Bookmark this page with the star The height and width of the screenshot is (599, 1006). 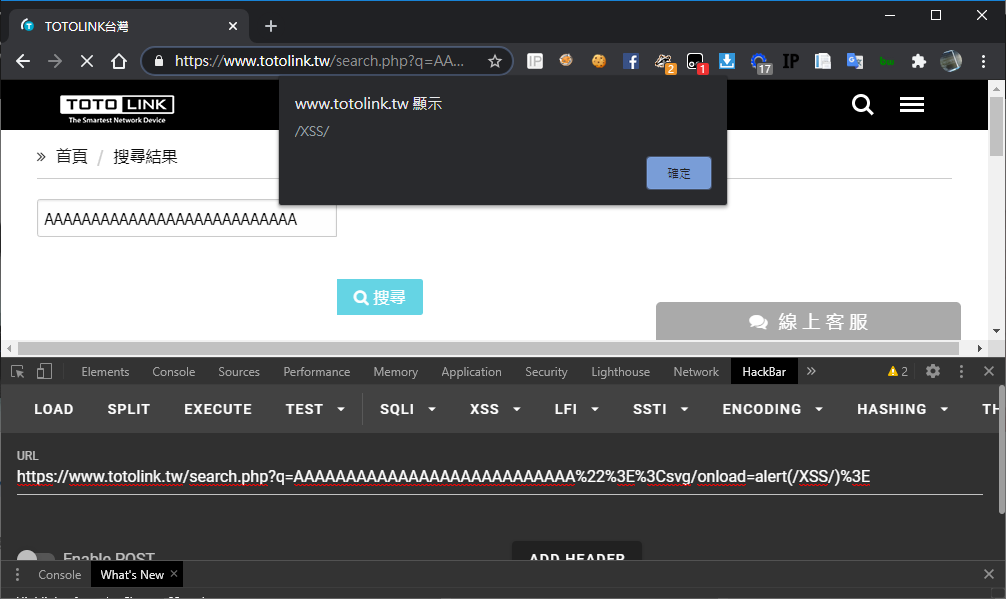pos(495,61)
